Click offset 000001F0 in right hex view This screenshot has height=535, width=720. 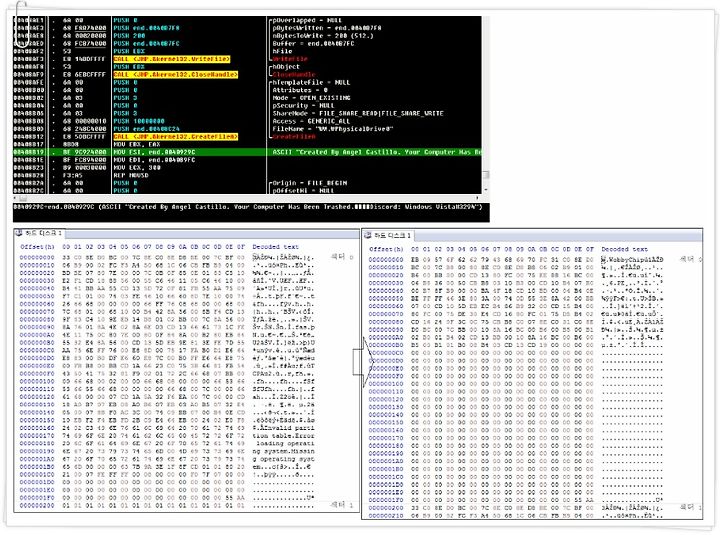(386, 500)
